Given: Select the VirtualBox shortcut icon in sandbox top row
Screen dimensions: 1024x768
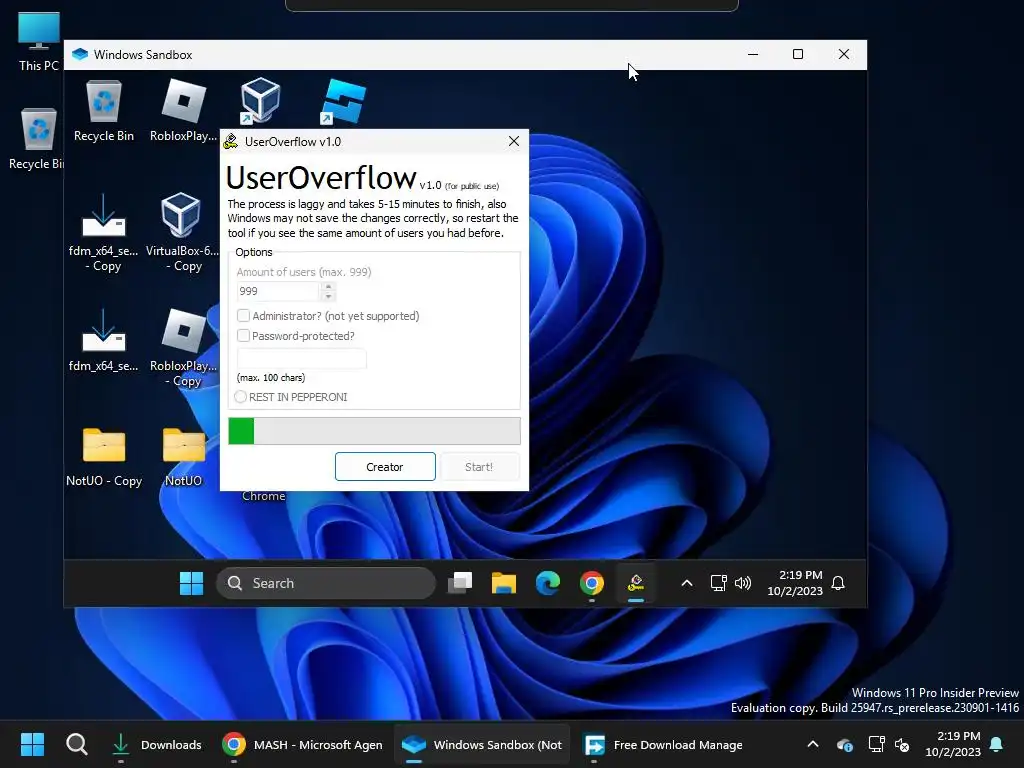Looking at the screenshot, I should pyautogui.click(x=260, y=100).
